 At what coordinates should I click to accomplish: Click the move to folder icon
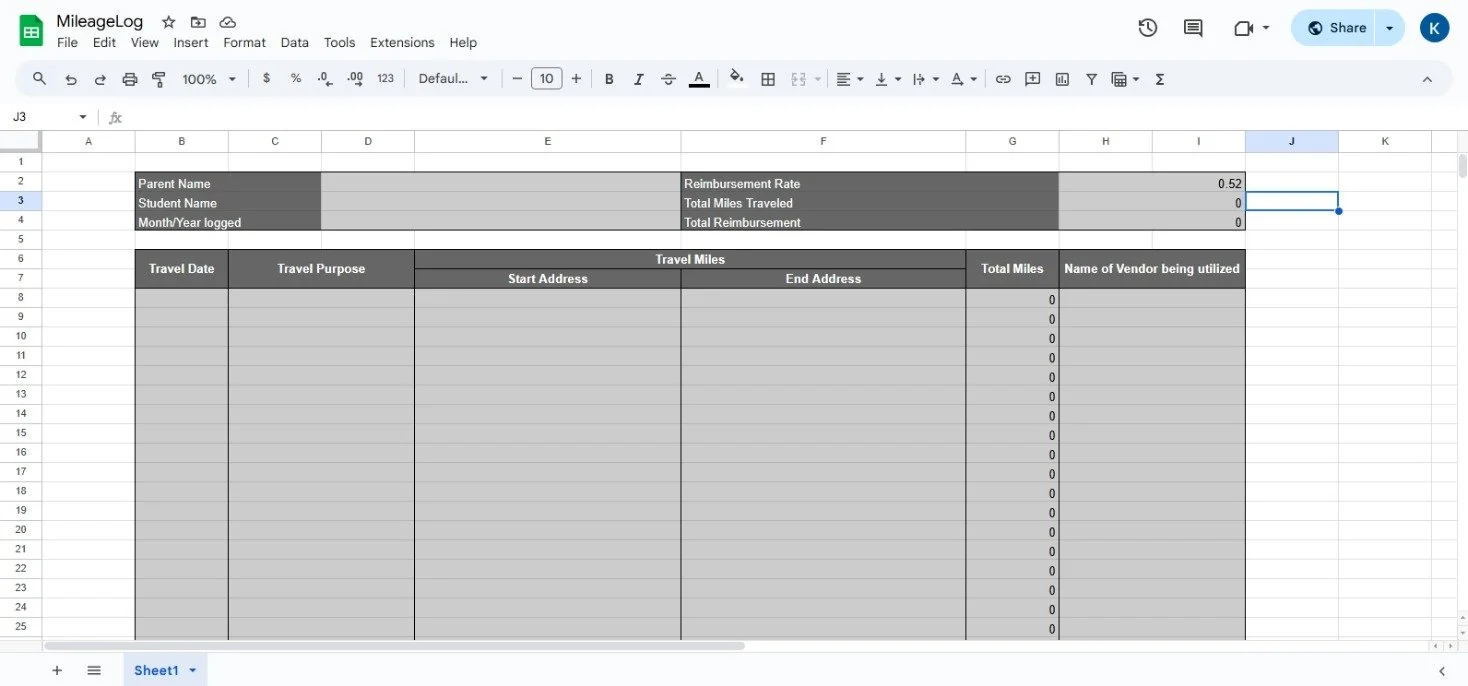point(198,22)
